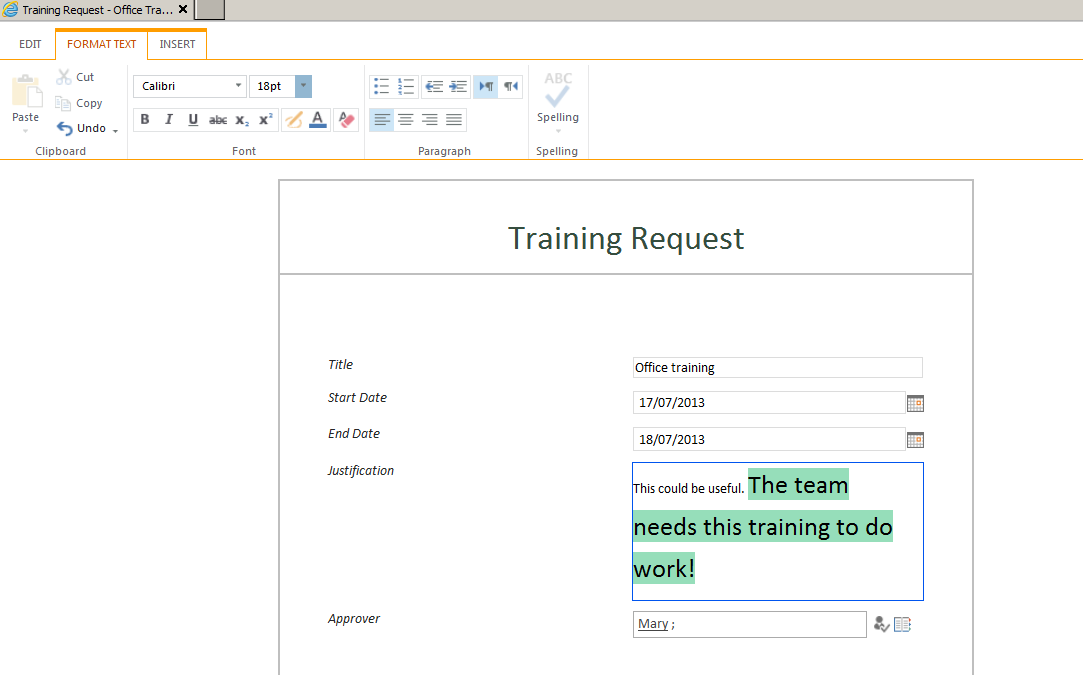1083x675 pixels.
Task: Click the Cut button
Action: click(76, 77)
